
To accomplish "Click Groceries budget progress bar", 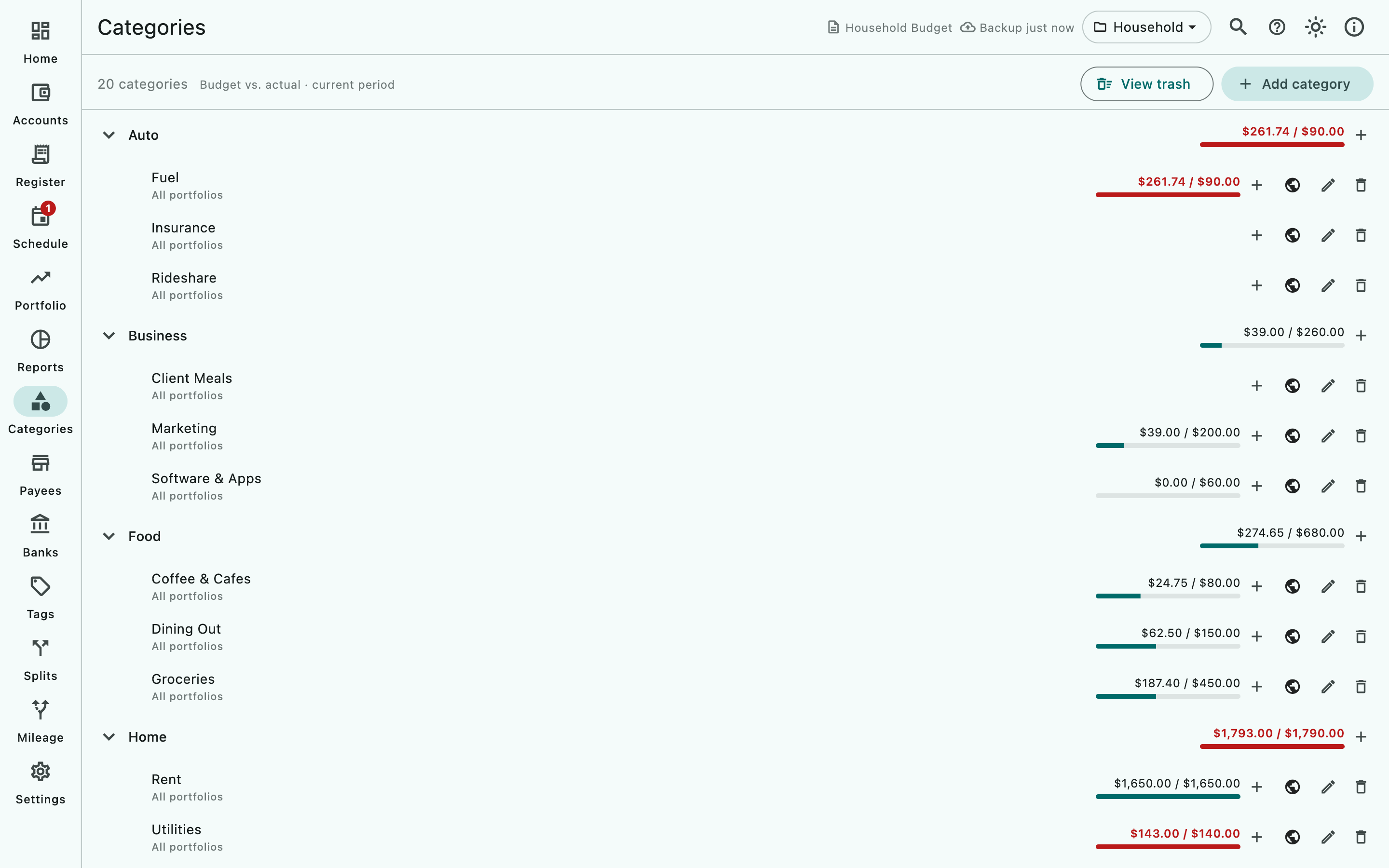I will (x=1168, y=696).
